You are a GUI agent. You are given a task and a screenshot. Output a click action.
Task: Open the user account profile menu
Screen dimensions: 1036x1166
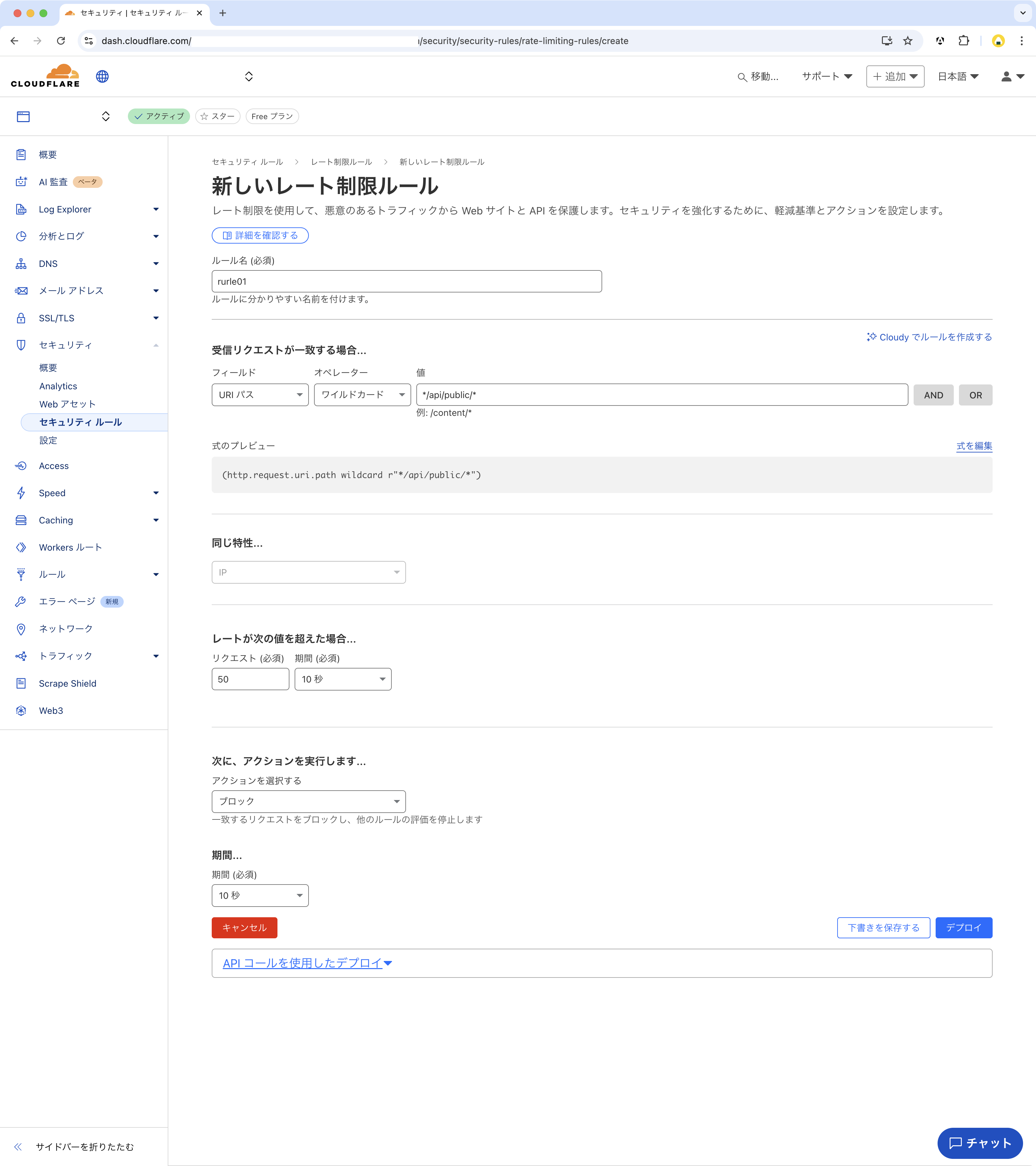click(1013, 76)
